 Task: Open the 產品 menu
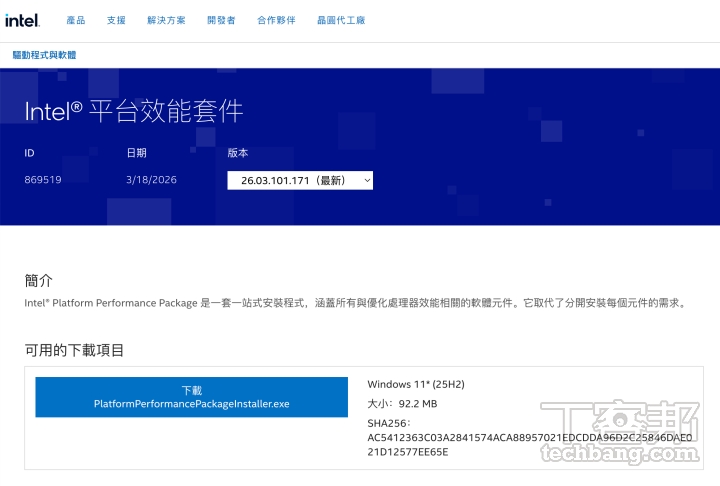(x=76, y=20)
